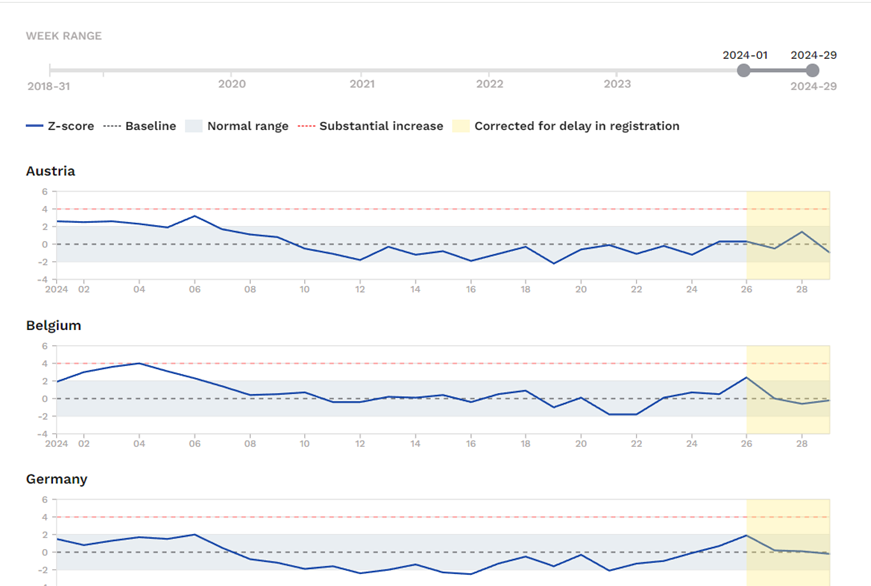Click Austria's Z-score peak at week 06

click(195, 216)
